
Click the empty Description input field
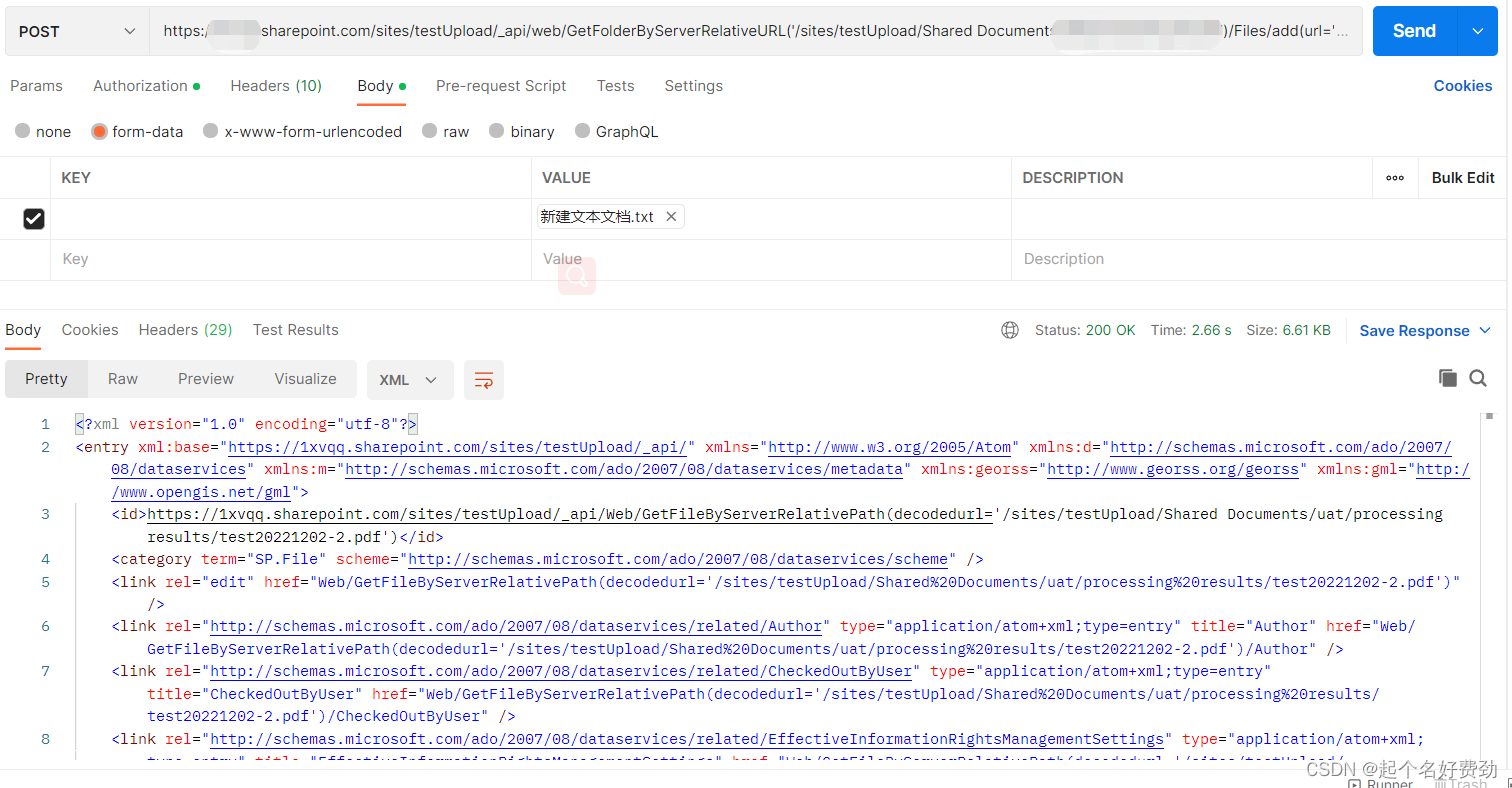(1258, 259)
